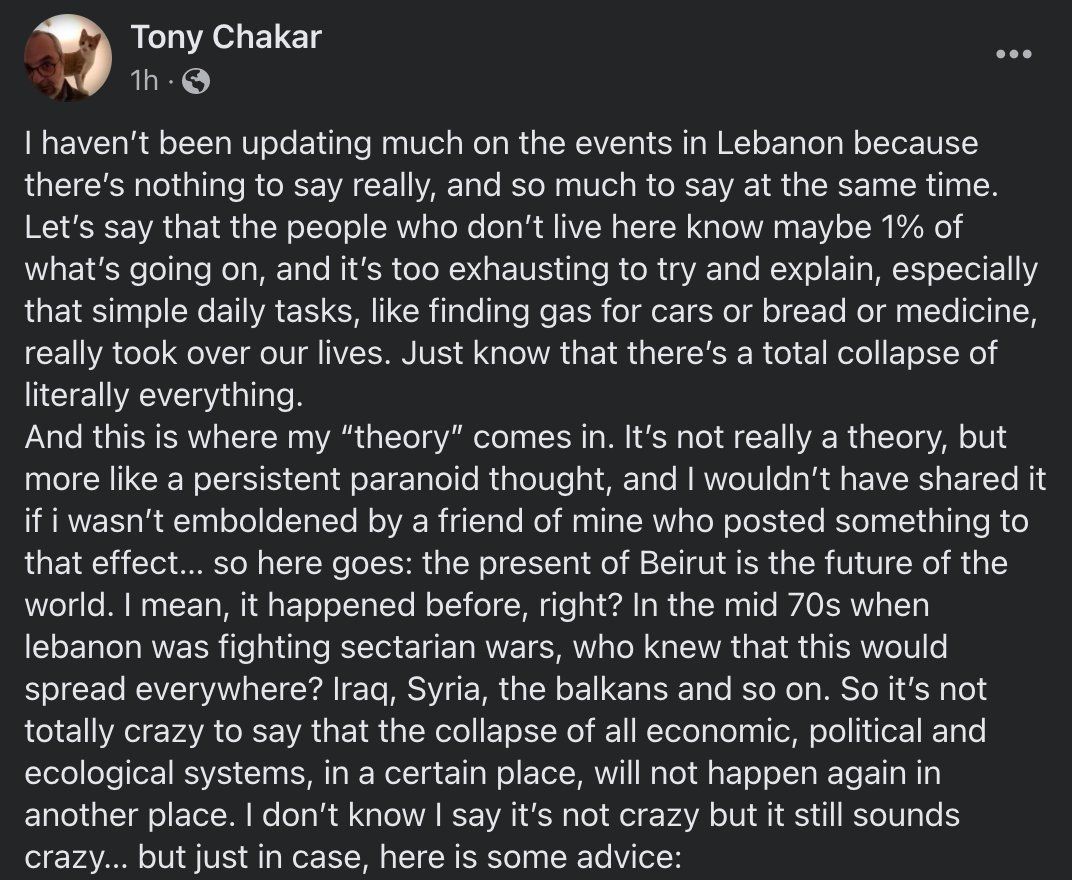Open the Tony Chakar name link
This screenshot has height=880, width=1072.
pyautogui.click(x=226, y=37)
